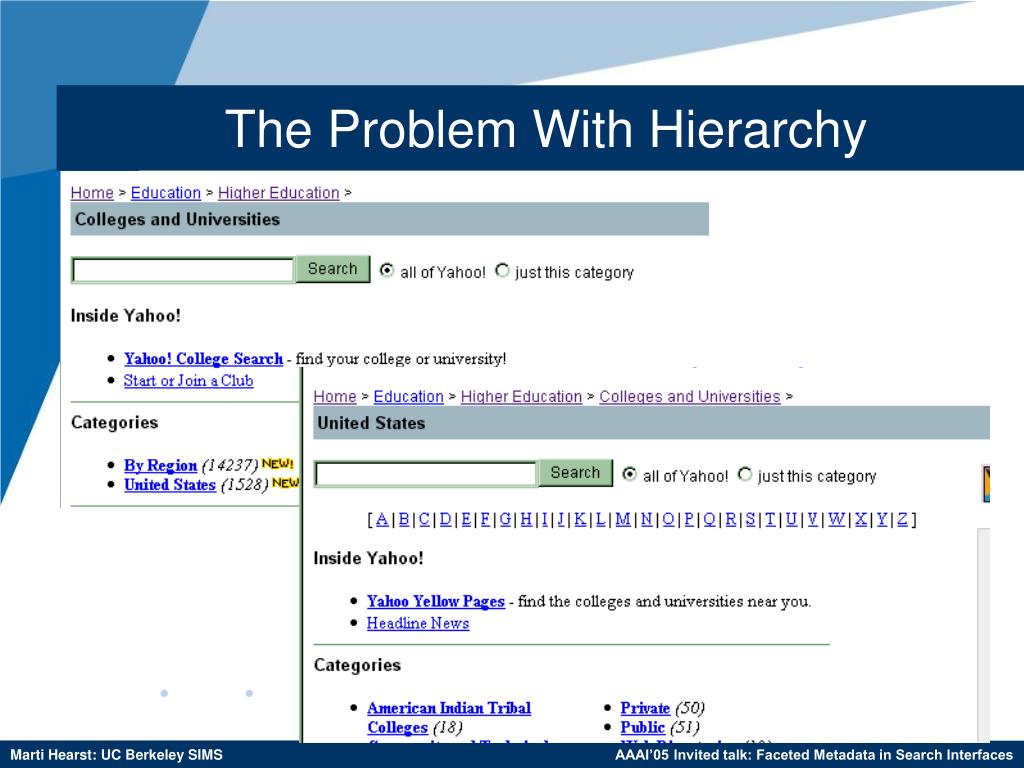
Task: Click 'Marti Hearst: UC Berkeley SIMS' footer text
Action: pyautogui.click(x=116, y=755)
